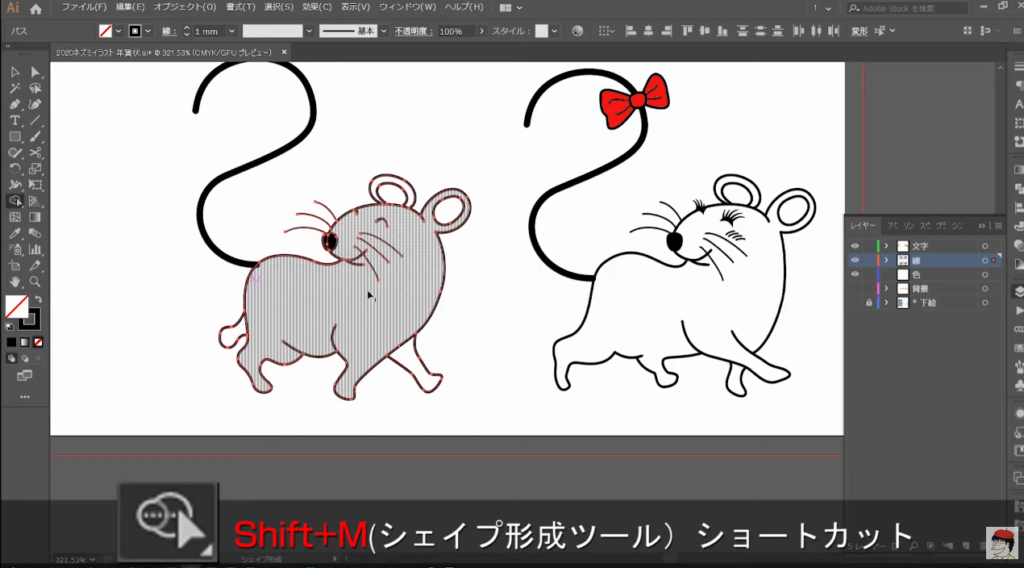Click the Recolor Artwork globe icon

(x=577, y=31)
